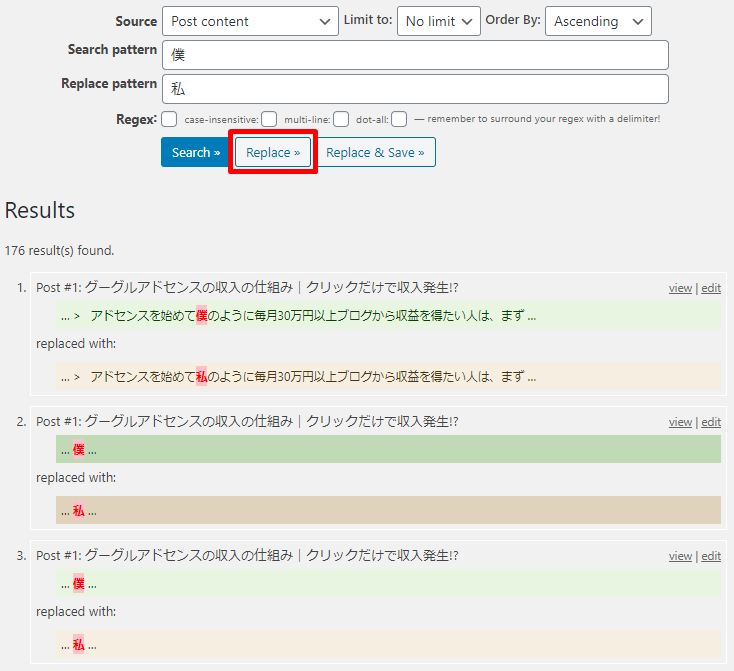Click the Replace & Save button
This screenshot has height=671, width=734.
point(375,152)
